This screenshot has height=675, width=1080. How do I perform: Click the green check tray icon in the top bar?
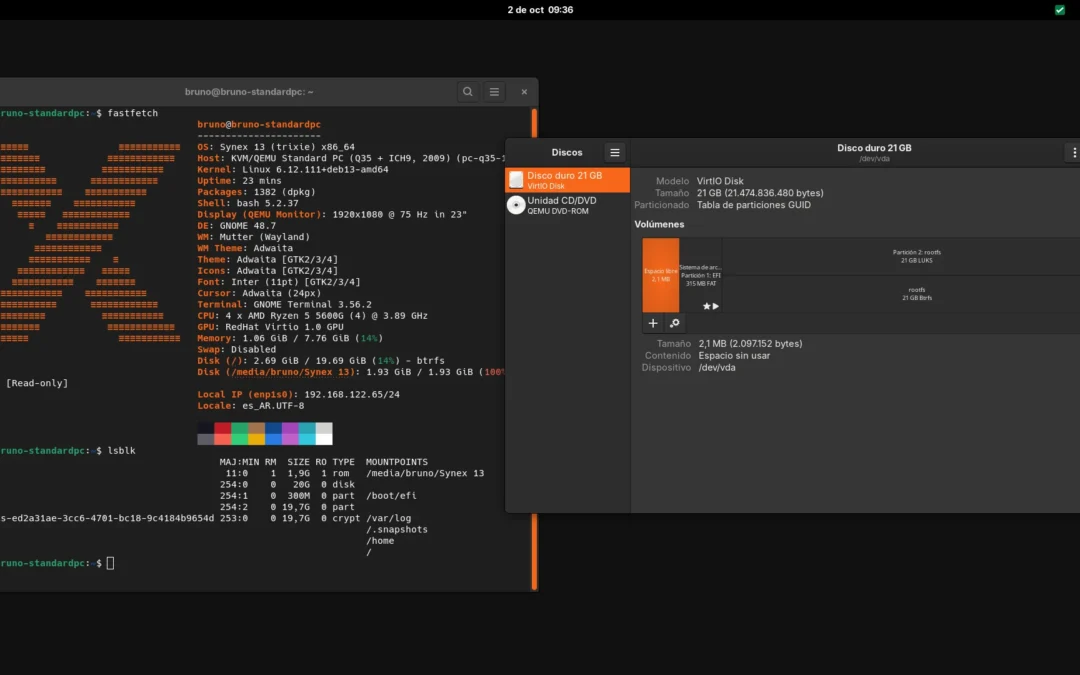click(x=1059, y=10)
